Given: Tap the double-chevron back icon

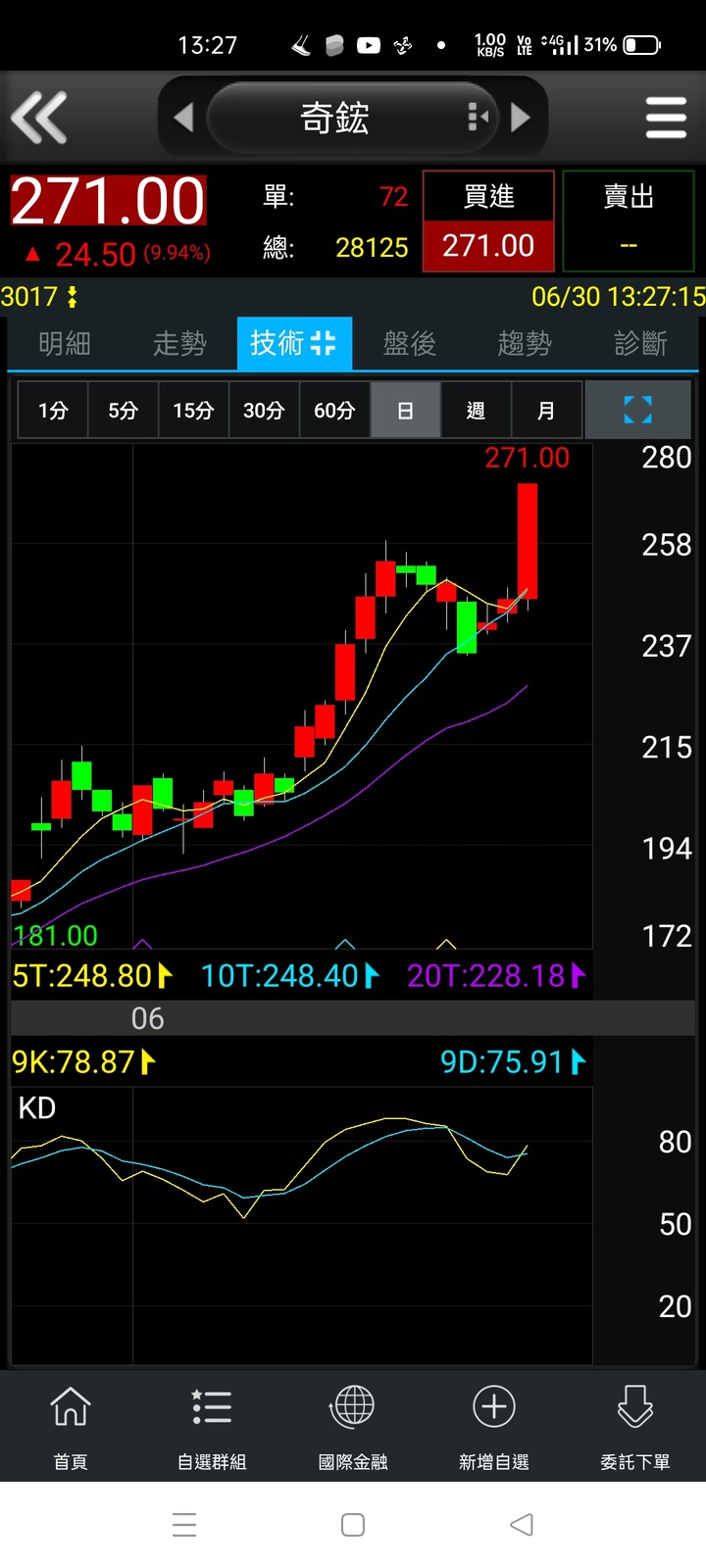Looking at the screenshot, I should 39,118.
